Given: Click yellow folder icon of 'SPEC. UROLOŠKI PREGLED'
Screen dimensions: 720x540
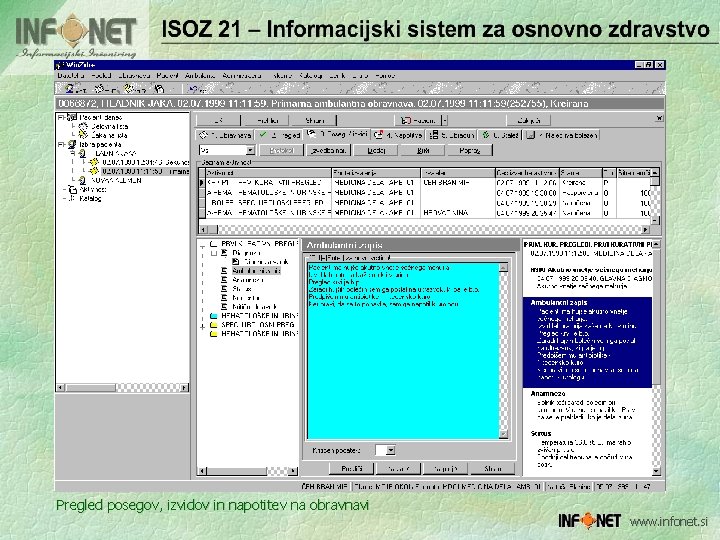Looking at the screenshot, I should click(x=214, y=325).
